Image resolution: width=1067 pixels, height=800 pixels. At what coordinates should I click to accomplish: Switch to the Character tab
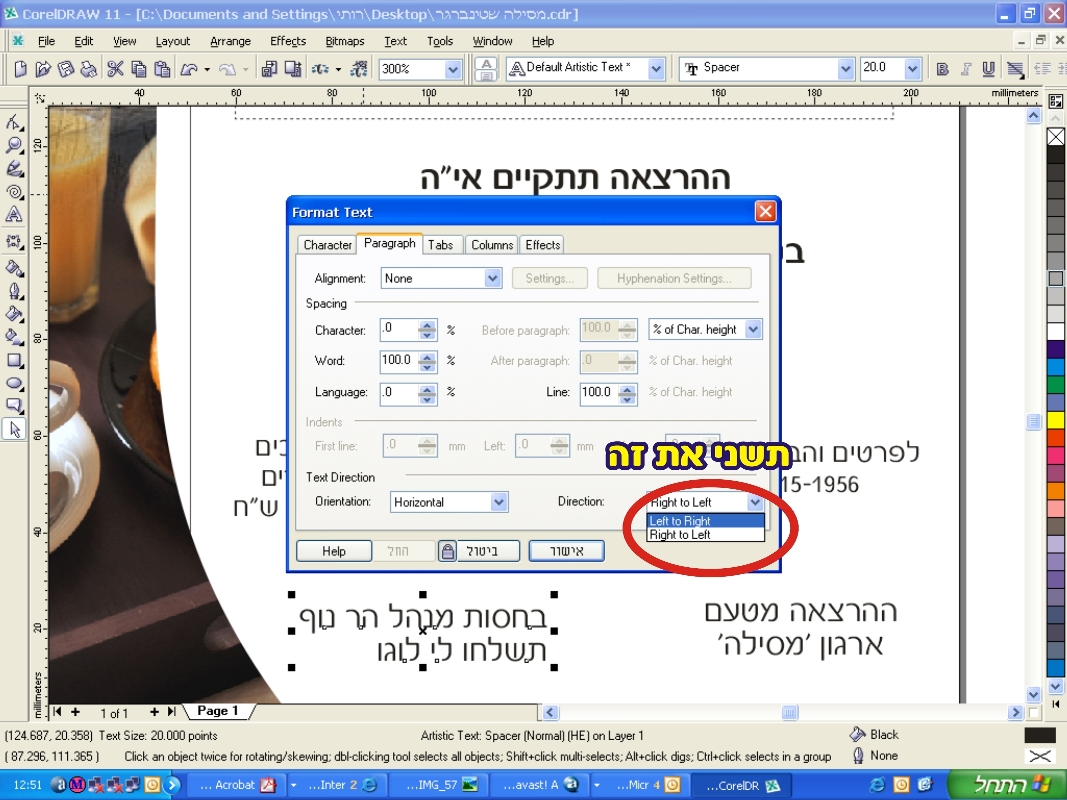(x=327, y=245)
